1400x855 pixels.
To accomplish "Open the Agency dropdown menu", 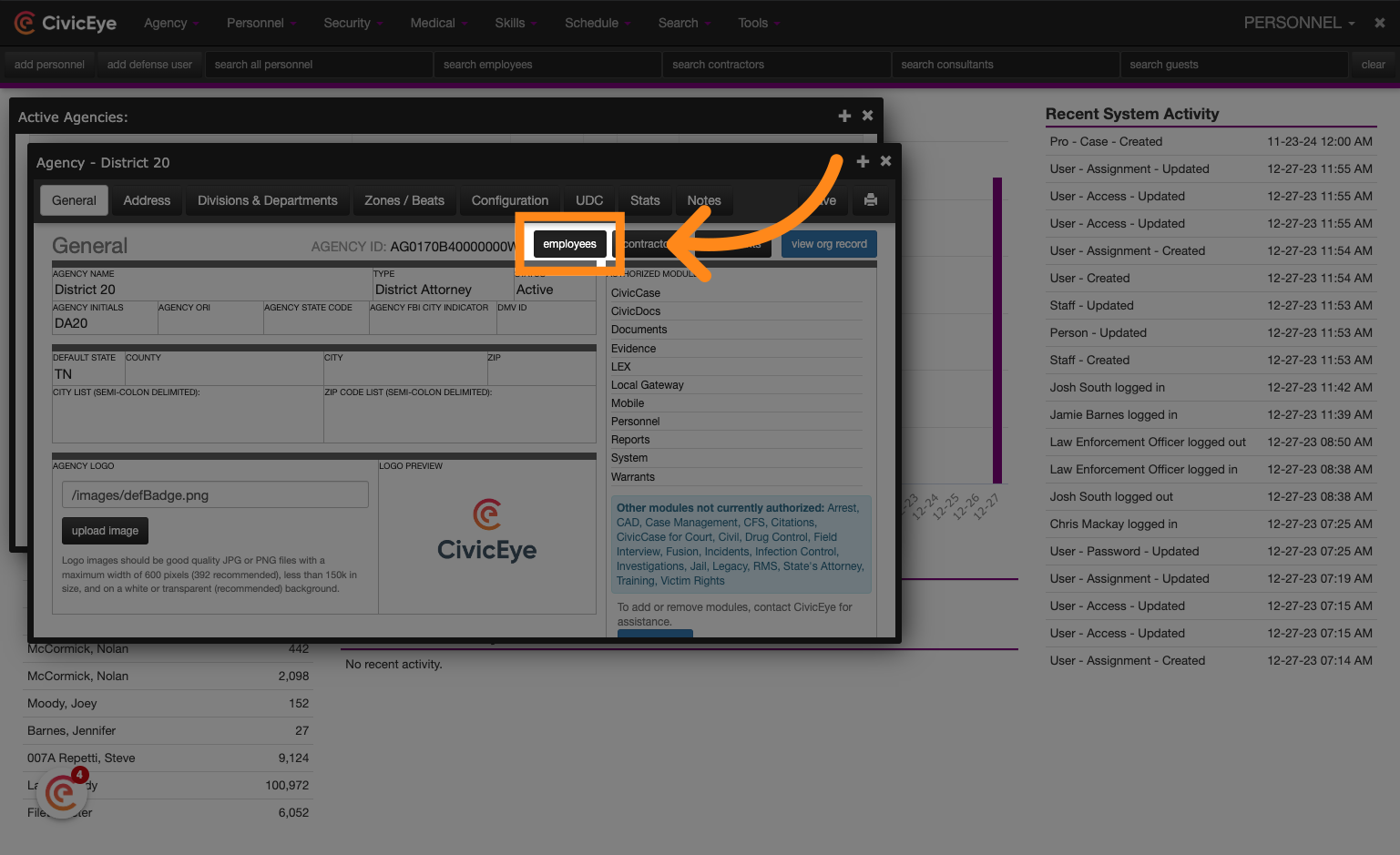I will [171, 23].
